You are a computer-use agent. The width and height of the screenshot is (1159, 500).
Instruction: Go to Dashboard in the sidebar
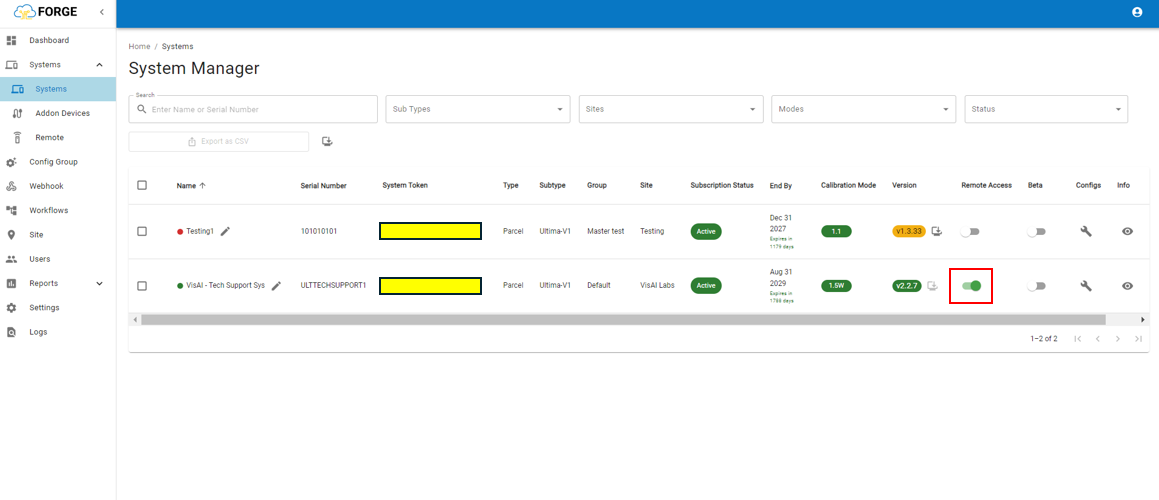click(49, 41)
